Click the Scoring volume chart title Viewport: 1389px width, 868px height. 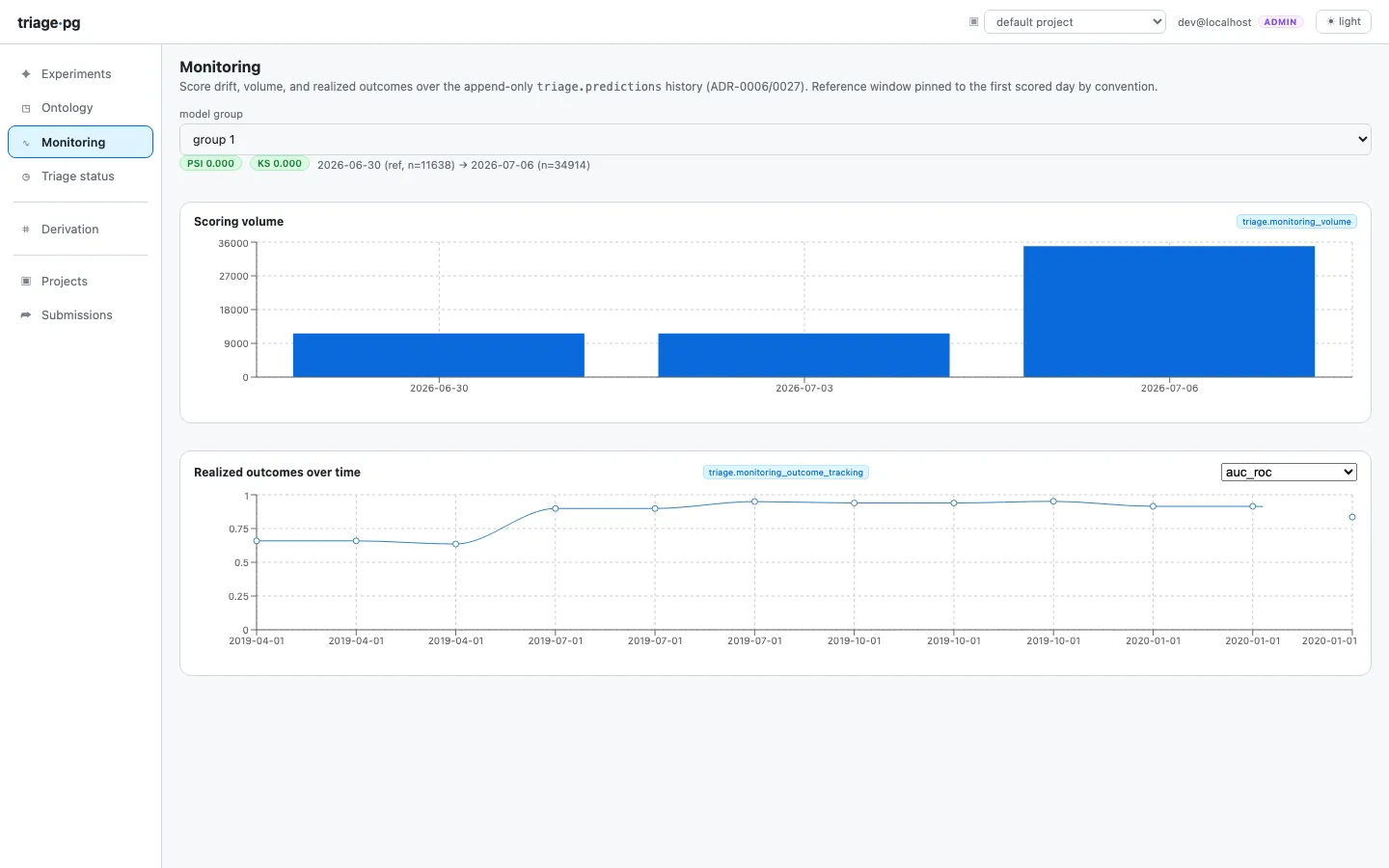[238, 222]
